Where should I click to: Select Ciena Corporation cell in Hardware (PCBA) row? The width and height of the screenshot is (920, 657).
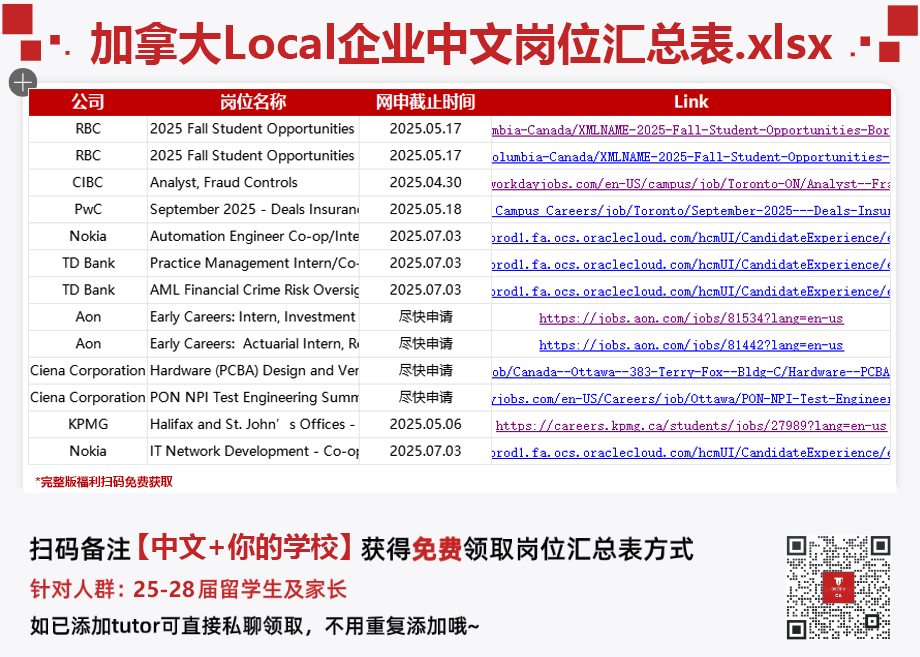(88, 371)
